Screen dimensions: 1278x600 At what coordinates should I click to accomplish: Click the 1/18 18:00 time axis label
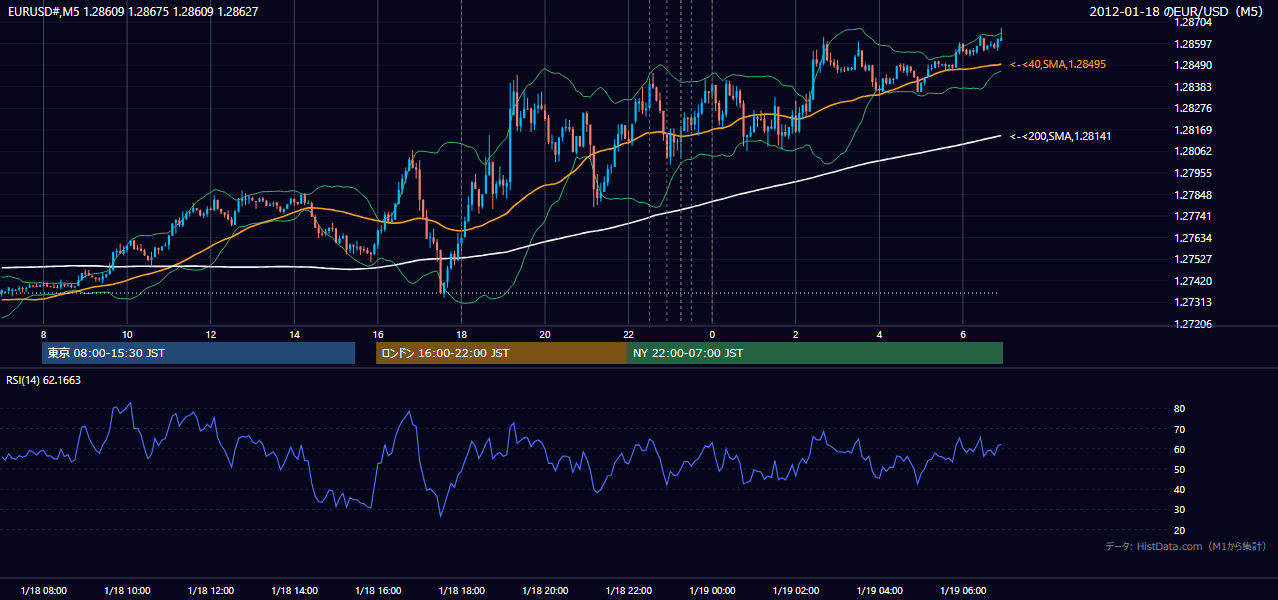[x=461, y=591]
